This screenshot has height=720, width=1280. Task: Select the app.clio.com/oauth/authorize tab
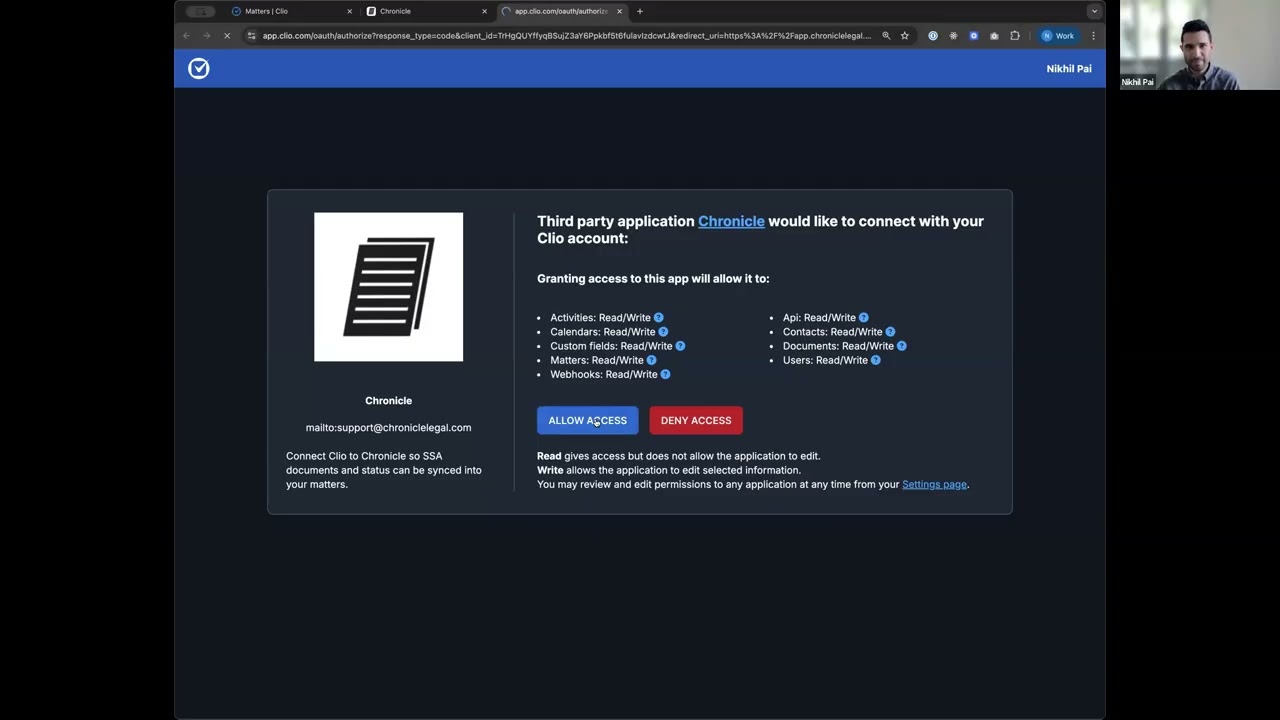560,11
